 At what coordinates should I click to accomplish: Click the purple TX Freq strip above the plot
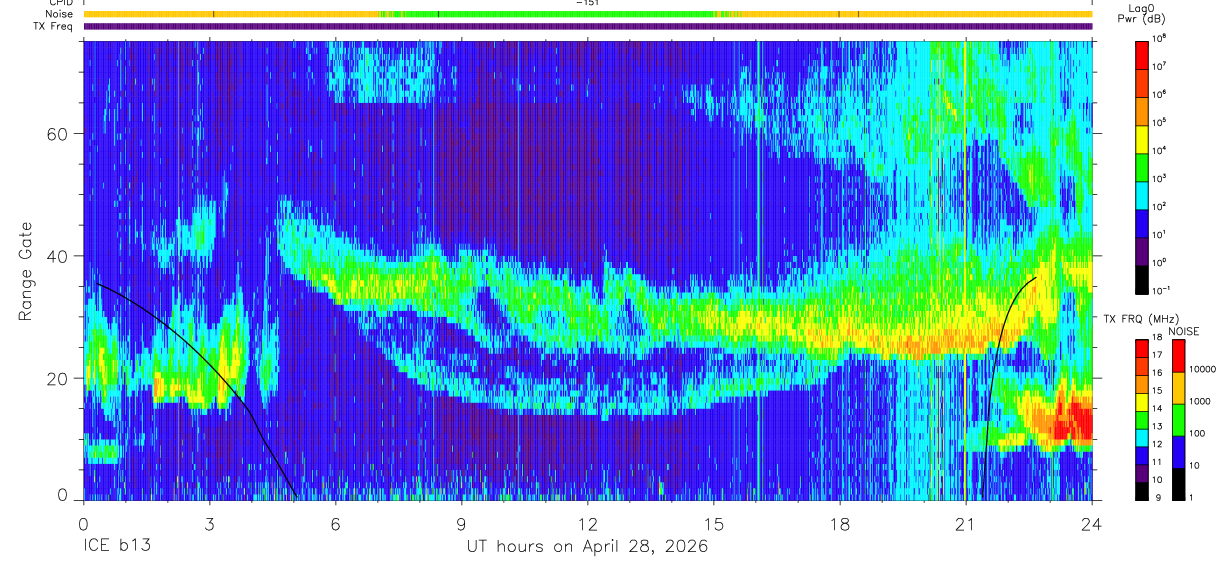587,27
